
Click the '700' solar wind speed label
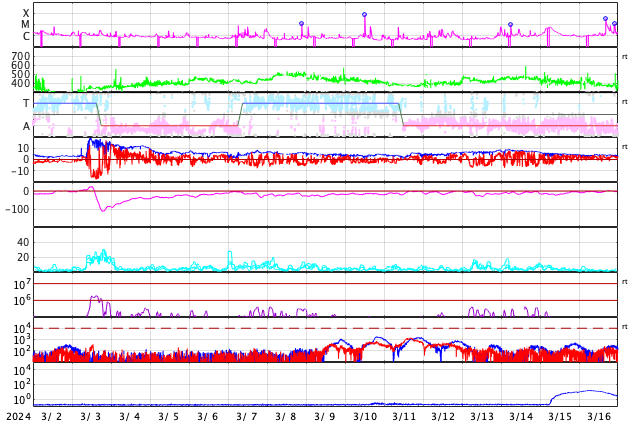21,56
